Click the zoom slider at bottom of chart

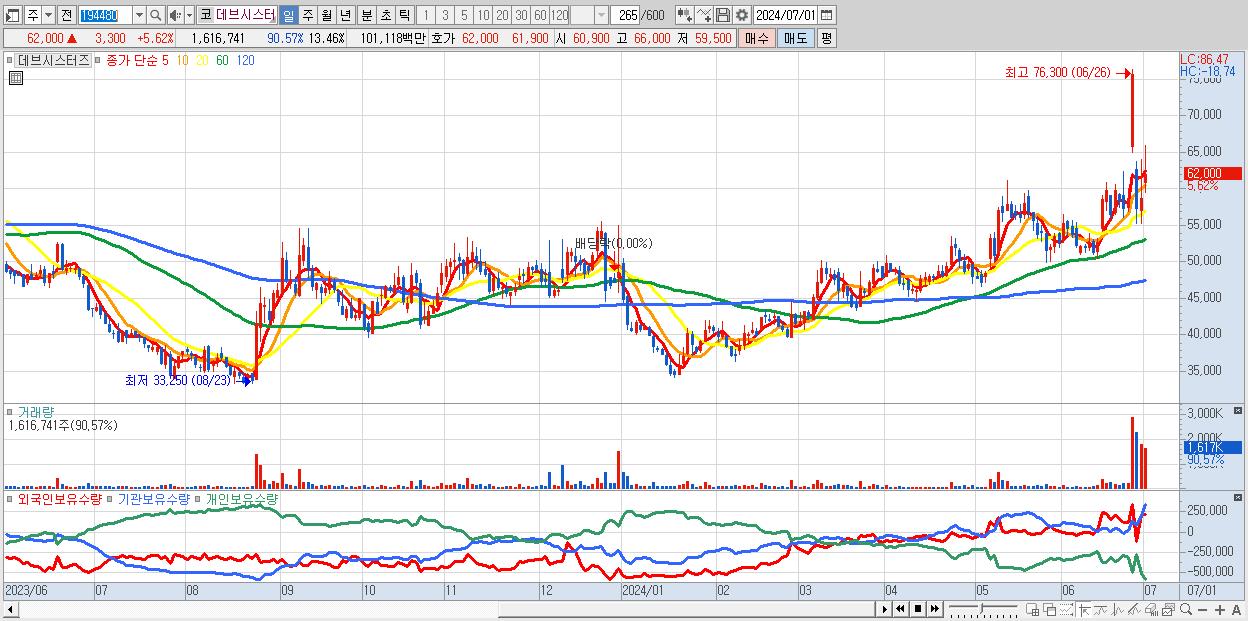click(x=983, y=609)
